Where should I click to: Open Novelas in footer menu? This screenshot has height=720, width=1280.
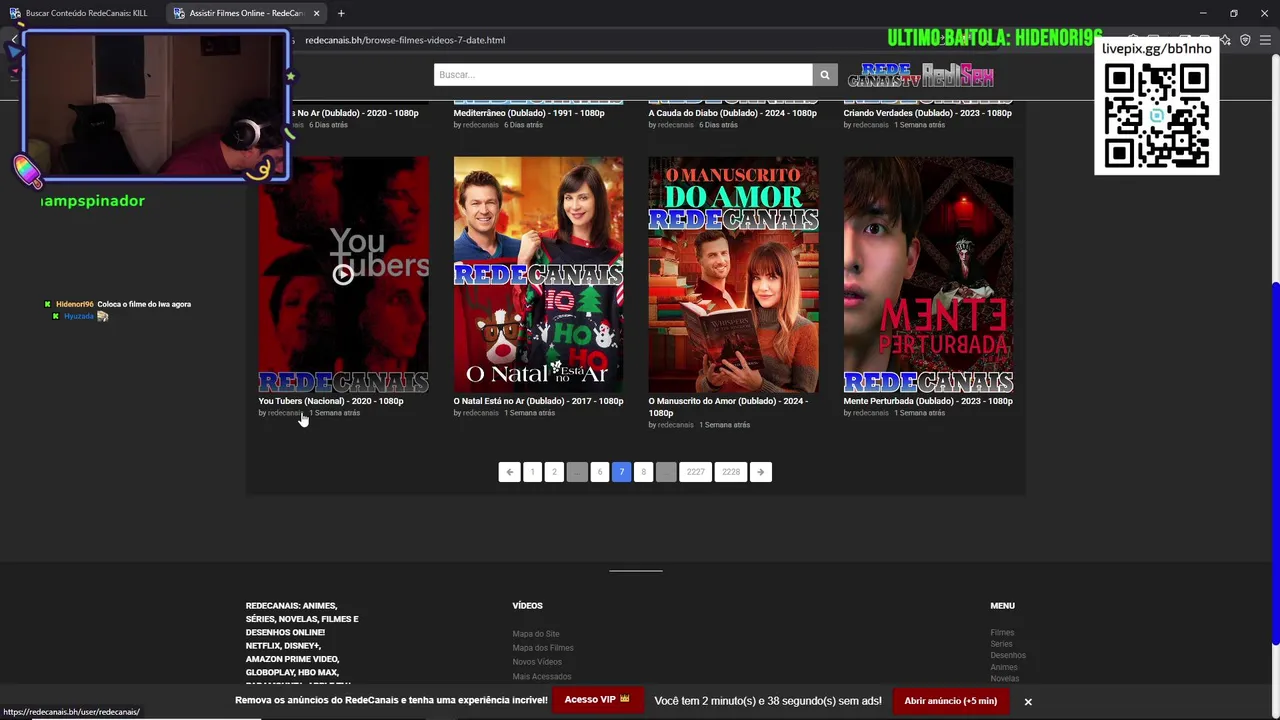[x=1005, y=679]
